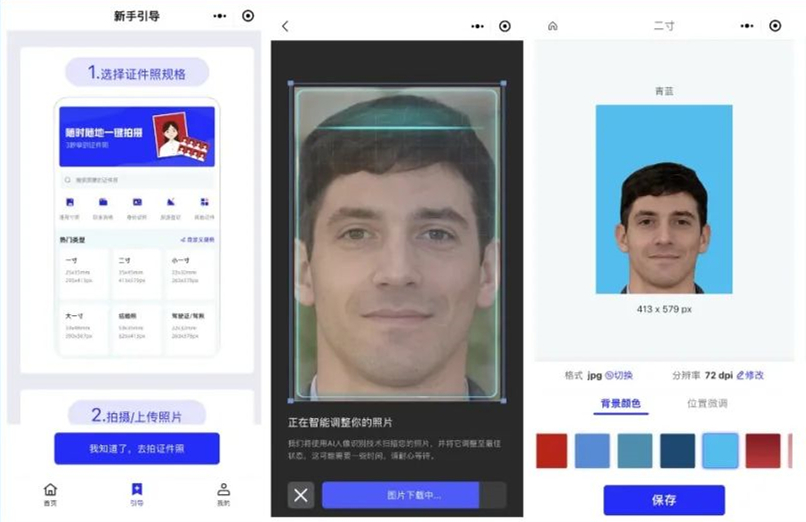Click the search field in the guide illustration
Viewport: 806px width, 522px height.
point(137,180)
